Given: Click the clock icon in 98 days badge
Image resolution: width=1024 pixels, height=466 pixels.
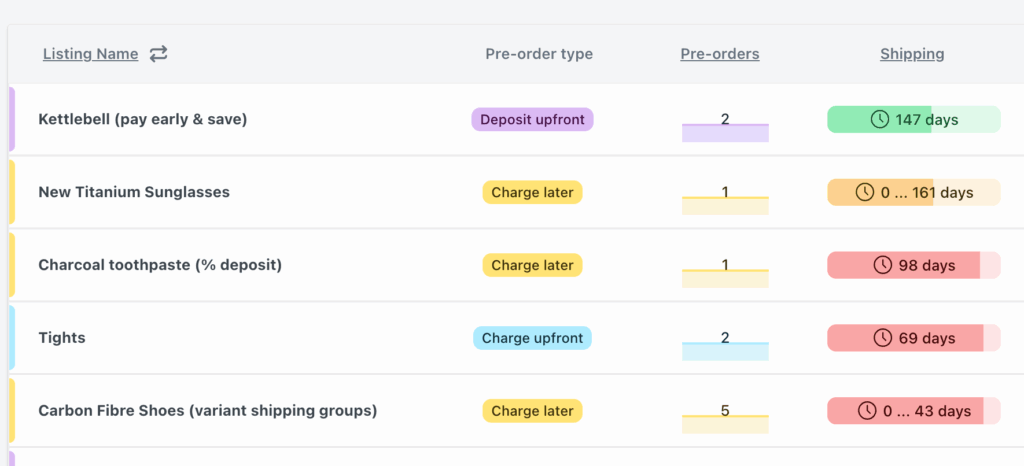Looking at the screenshot, I should 882,265.
